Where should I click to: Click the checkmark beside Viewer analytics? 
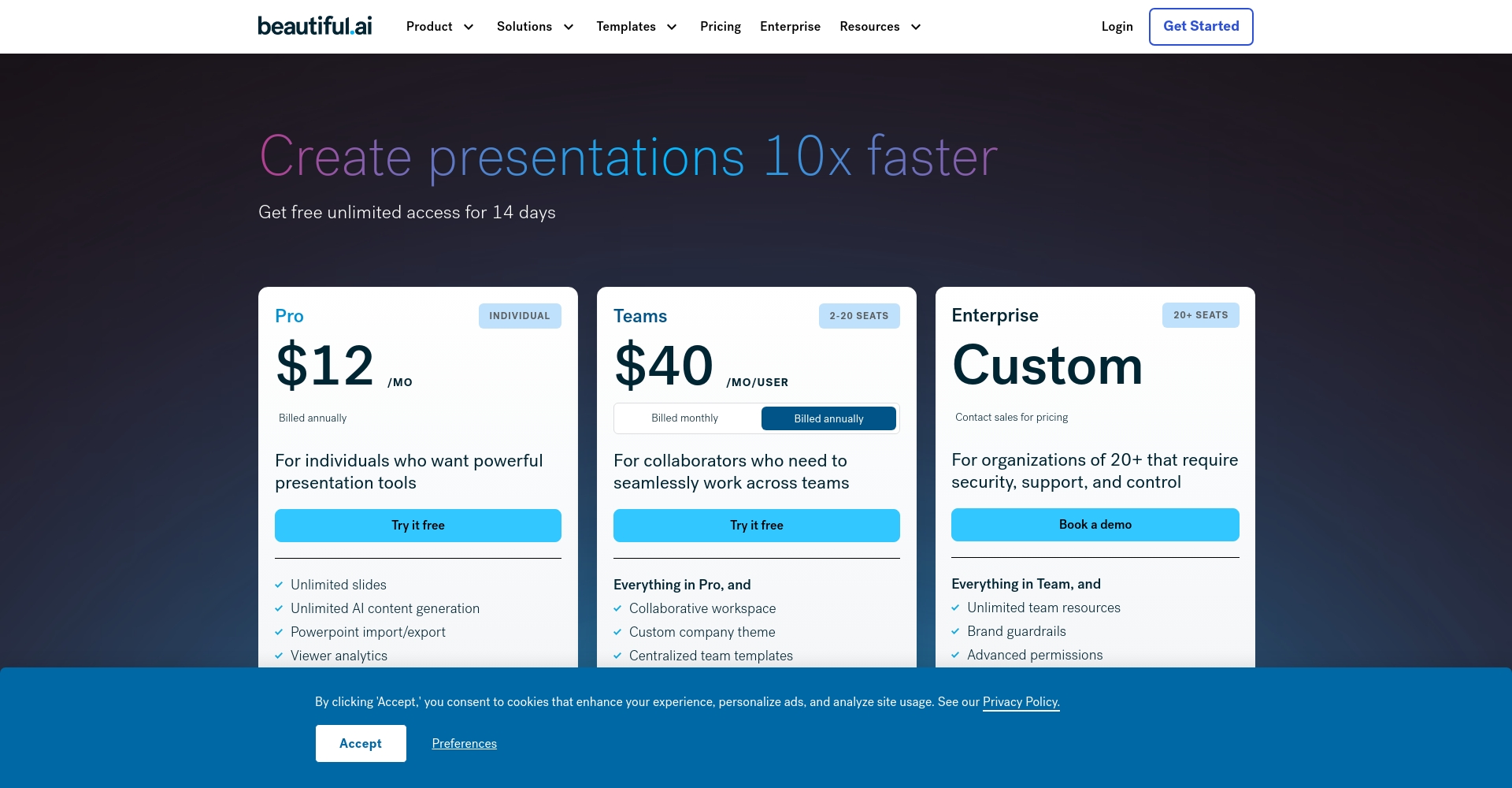(279, 656)
